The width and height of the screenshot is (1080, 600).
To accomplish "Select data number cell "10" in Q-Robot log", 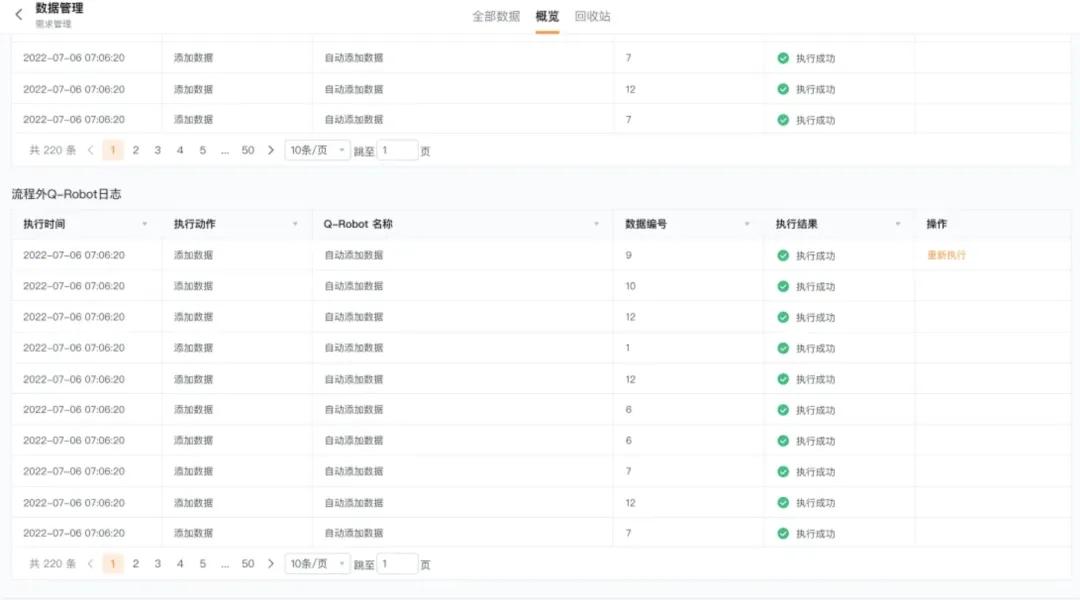I will coord(630,286).
